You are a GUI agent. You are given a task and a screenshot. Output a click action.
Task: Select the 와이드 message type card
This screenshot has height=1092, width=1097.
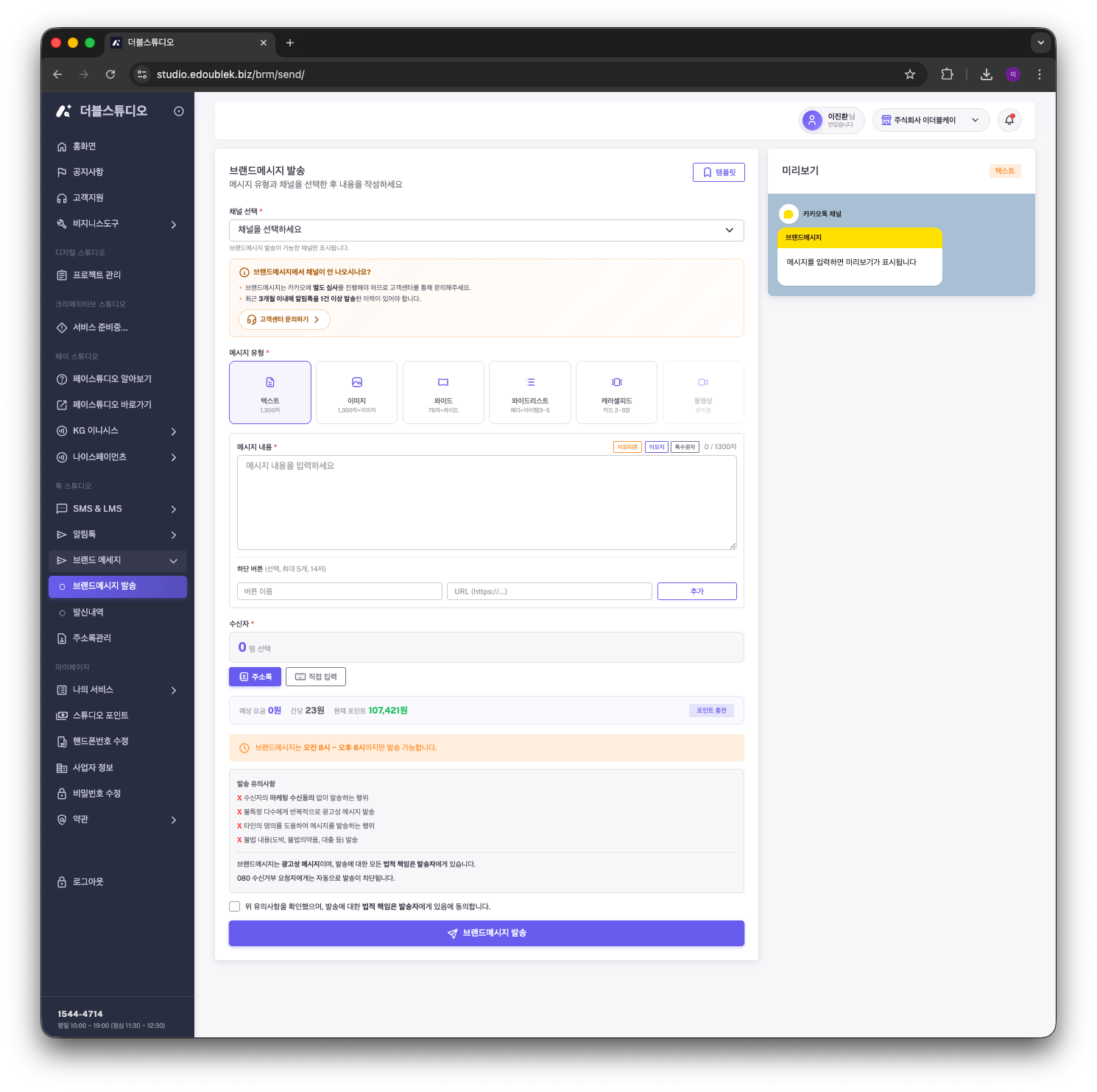point(443,392)
